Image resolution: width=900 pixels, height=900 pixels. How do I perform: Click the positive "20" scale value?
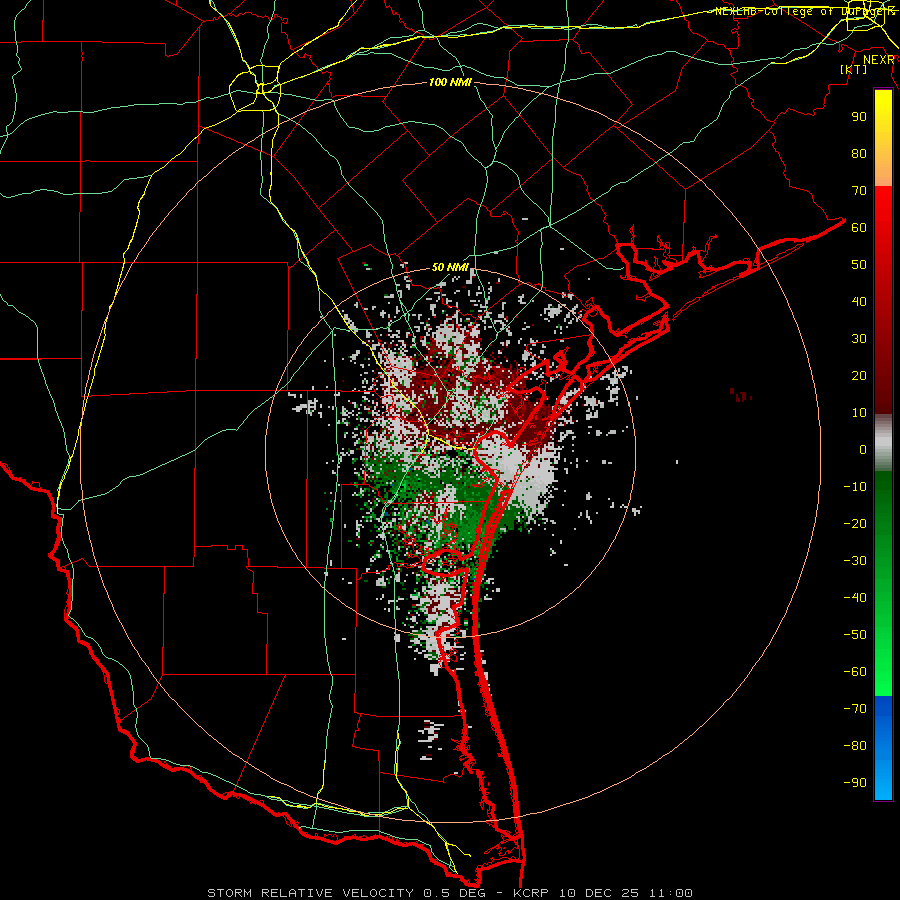(x=859, y=375)
